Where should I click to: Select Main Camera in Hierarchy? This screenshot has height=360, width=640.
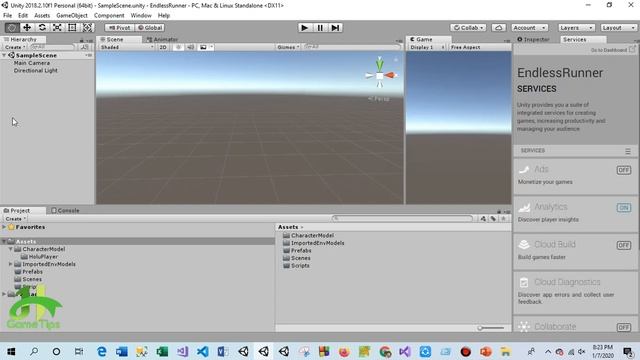click(32, 63)
